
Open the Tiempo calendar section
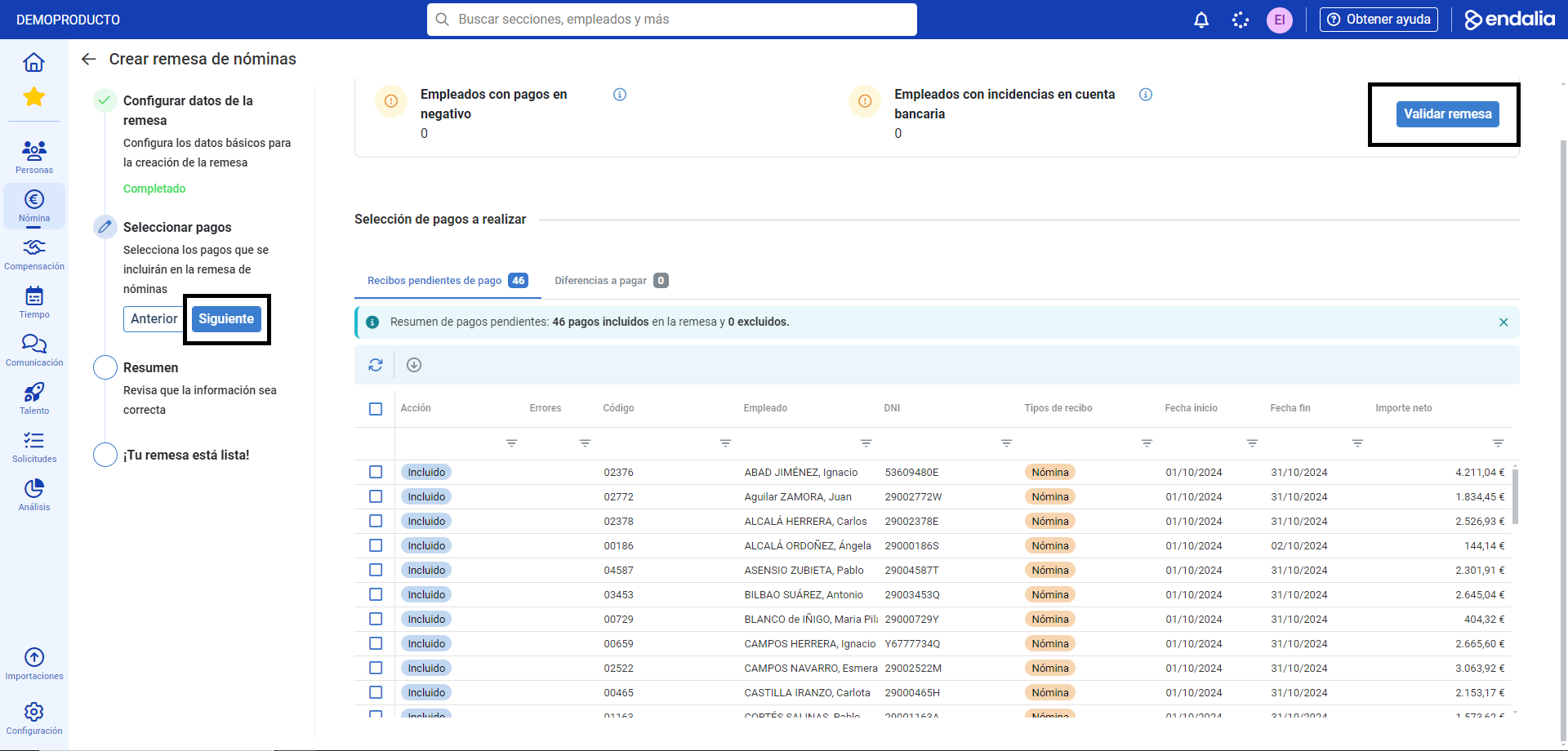click(x=34, y=302)
